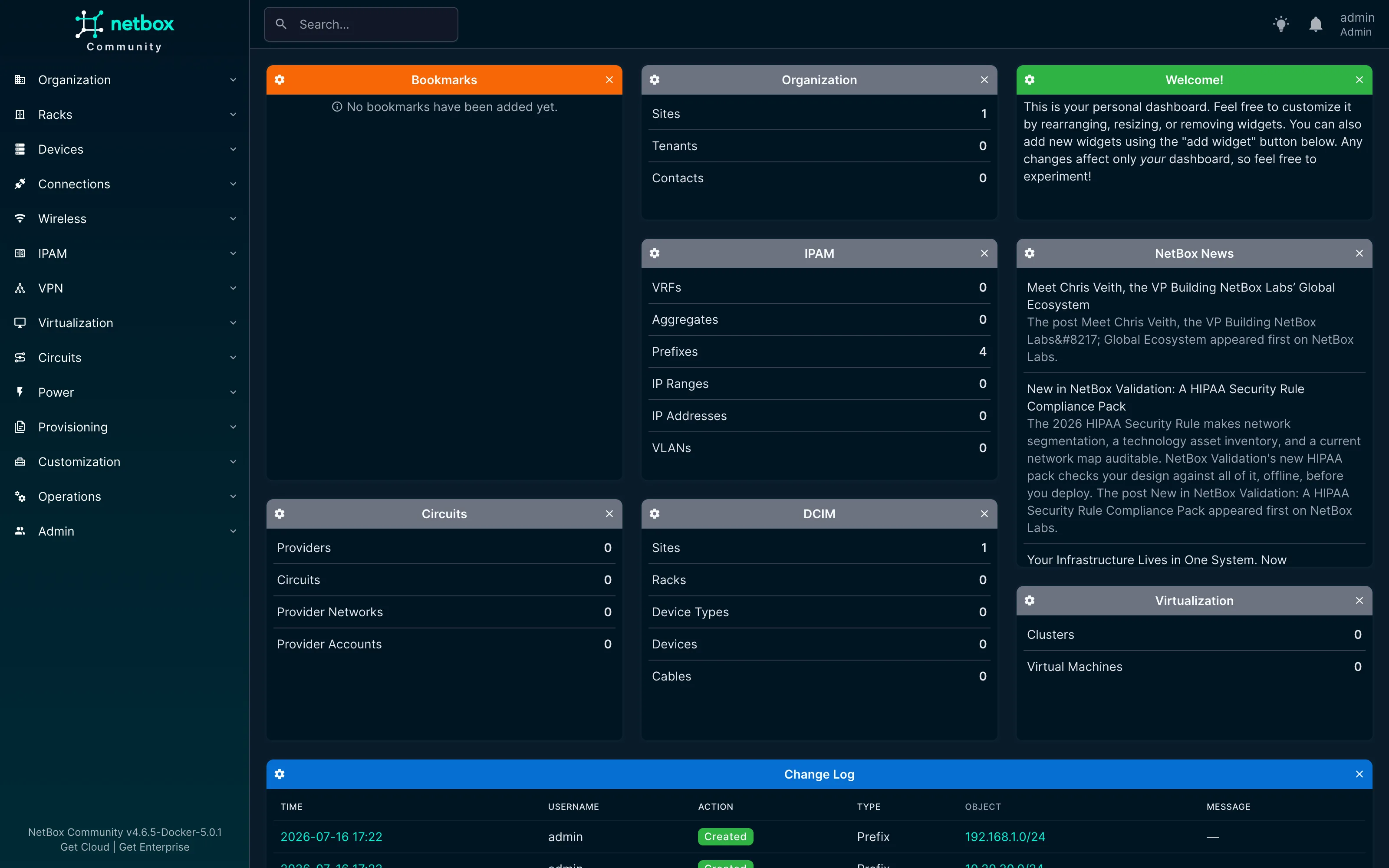1389x868 pixels.
Task: Open the Operations sidebar menu
Action: [x=125, y=496]
